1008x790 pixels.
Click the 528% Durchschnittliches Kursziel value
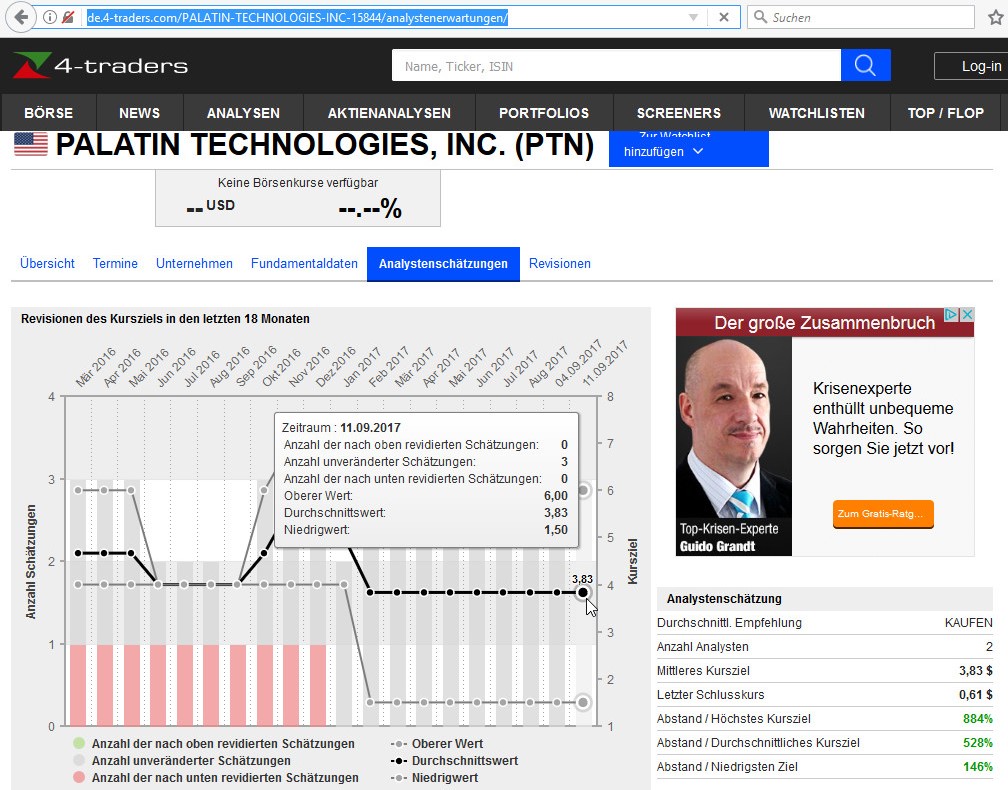coord(978,742)
